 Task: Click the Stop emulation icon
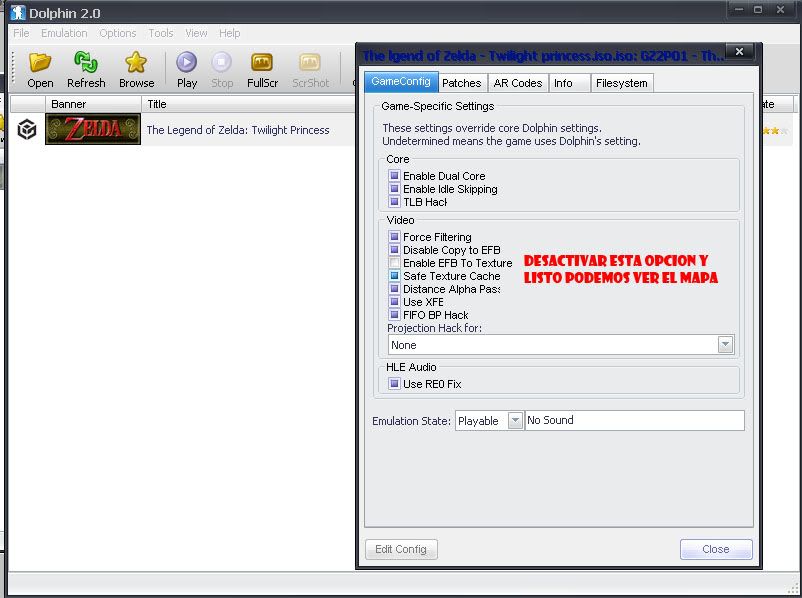[x=221, y=62]
